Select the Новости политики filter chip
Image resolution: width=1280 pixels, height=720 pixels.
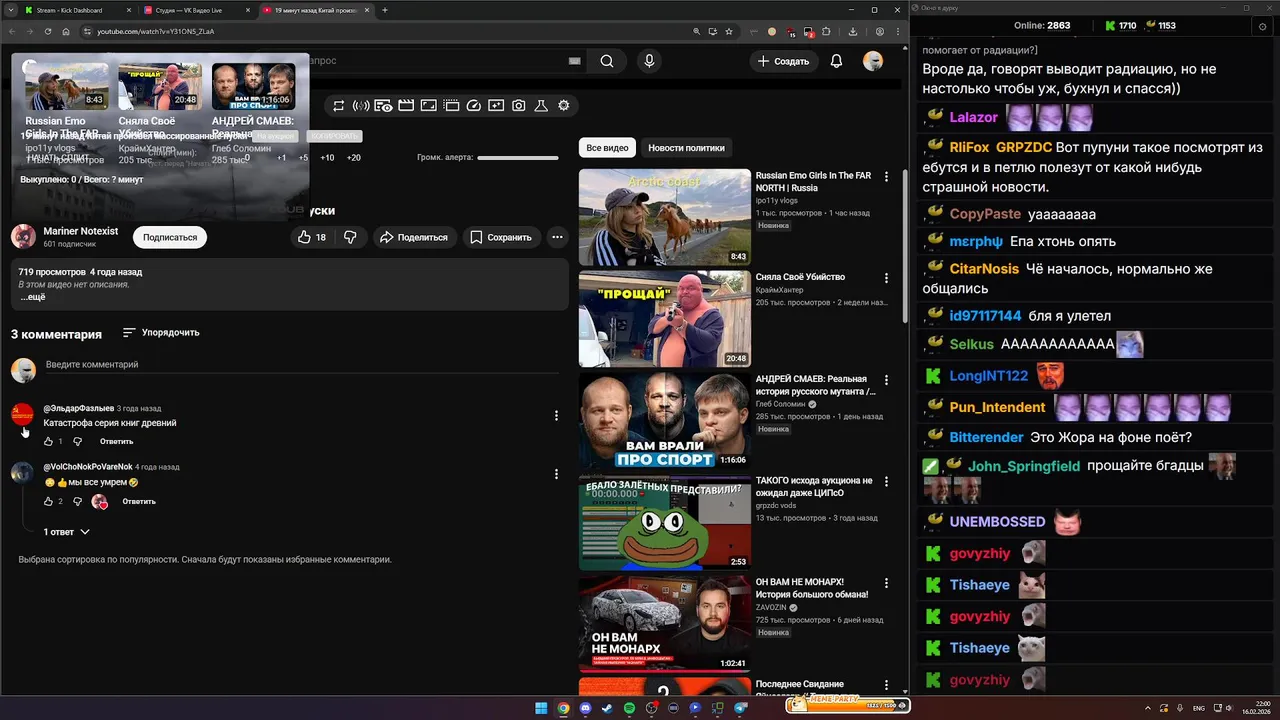(x=686, y=148)
